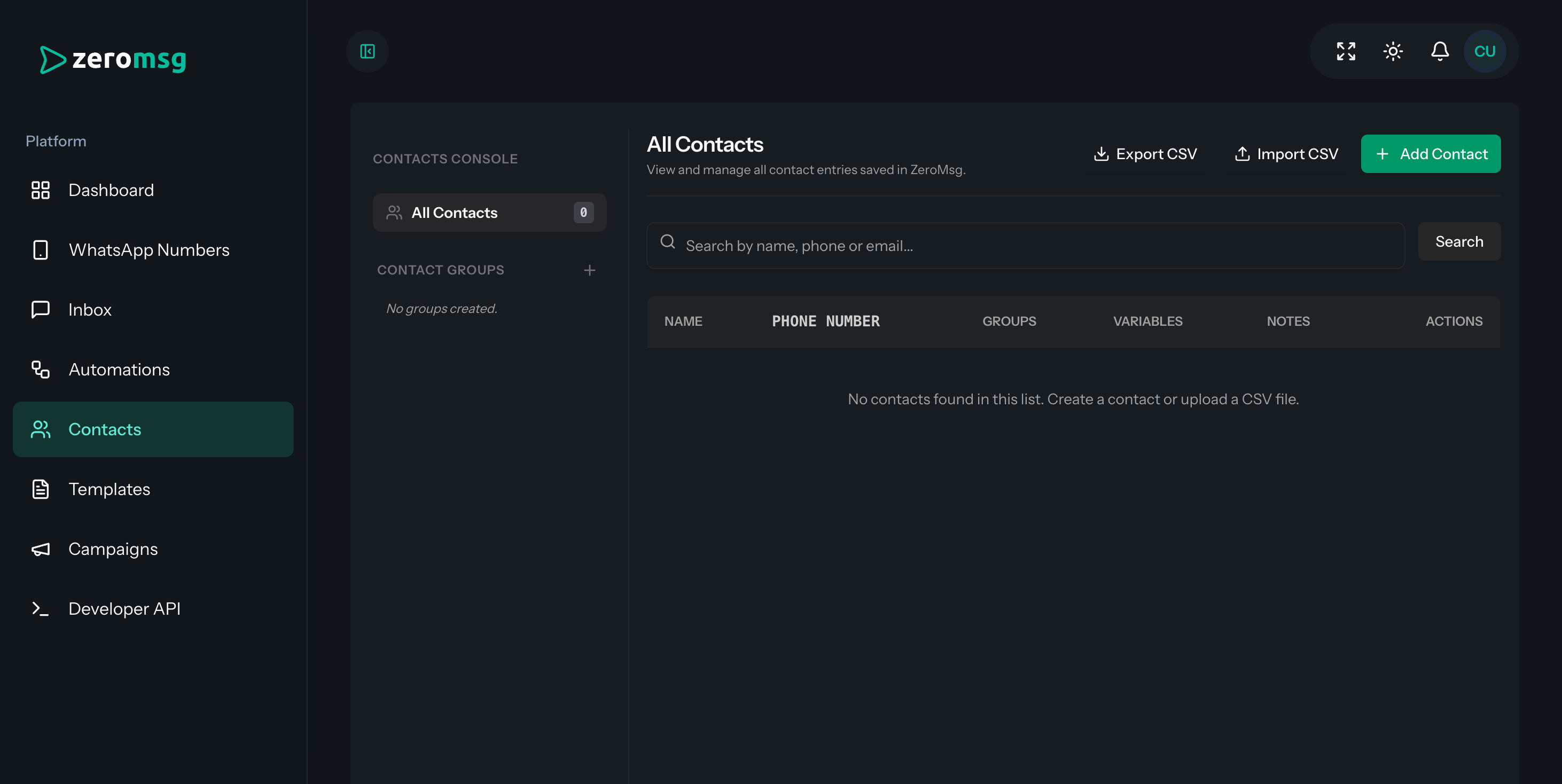This screenshot has width=1562, height=784.
Task: Select the All Contacts list
Action: (489, 213)
